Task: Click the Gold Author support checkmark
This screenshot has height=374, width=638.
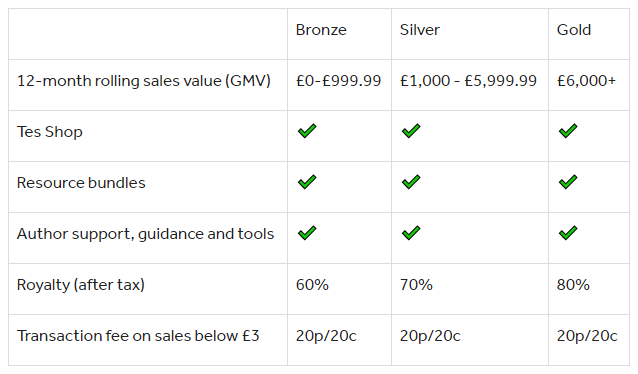Action: tap(568, 233)
